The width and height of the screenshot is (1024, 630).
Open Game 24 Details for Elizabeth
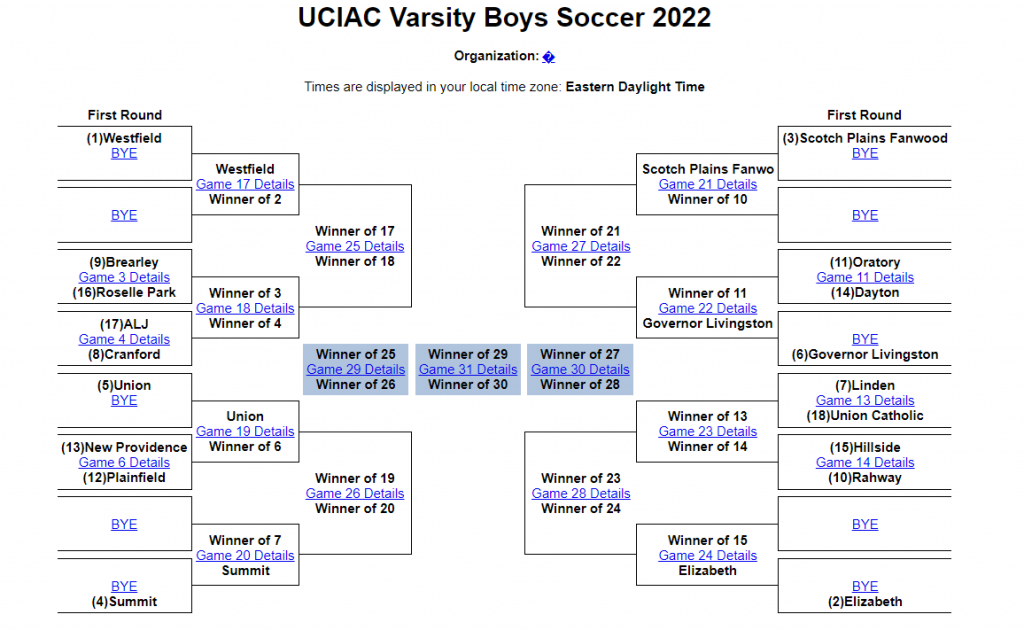(x=707, y=556)
